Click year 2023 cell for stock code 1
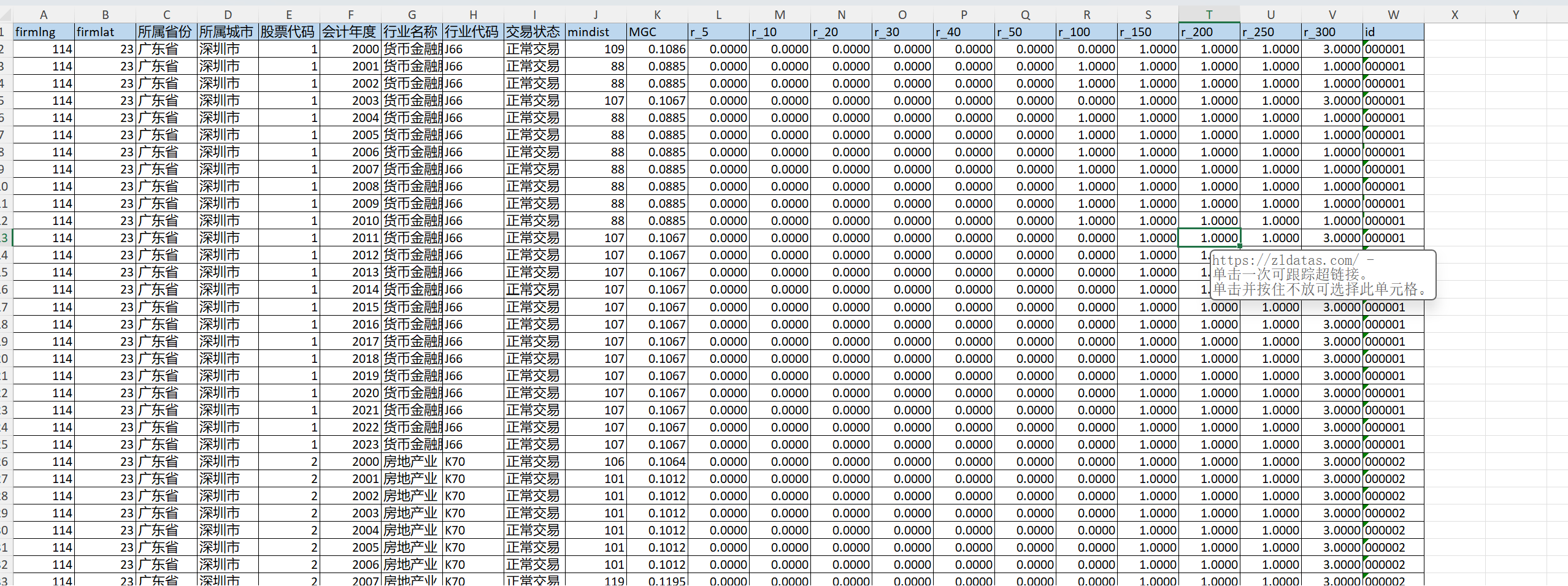The image size is (1568, 586). (350, 444)
